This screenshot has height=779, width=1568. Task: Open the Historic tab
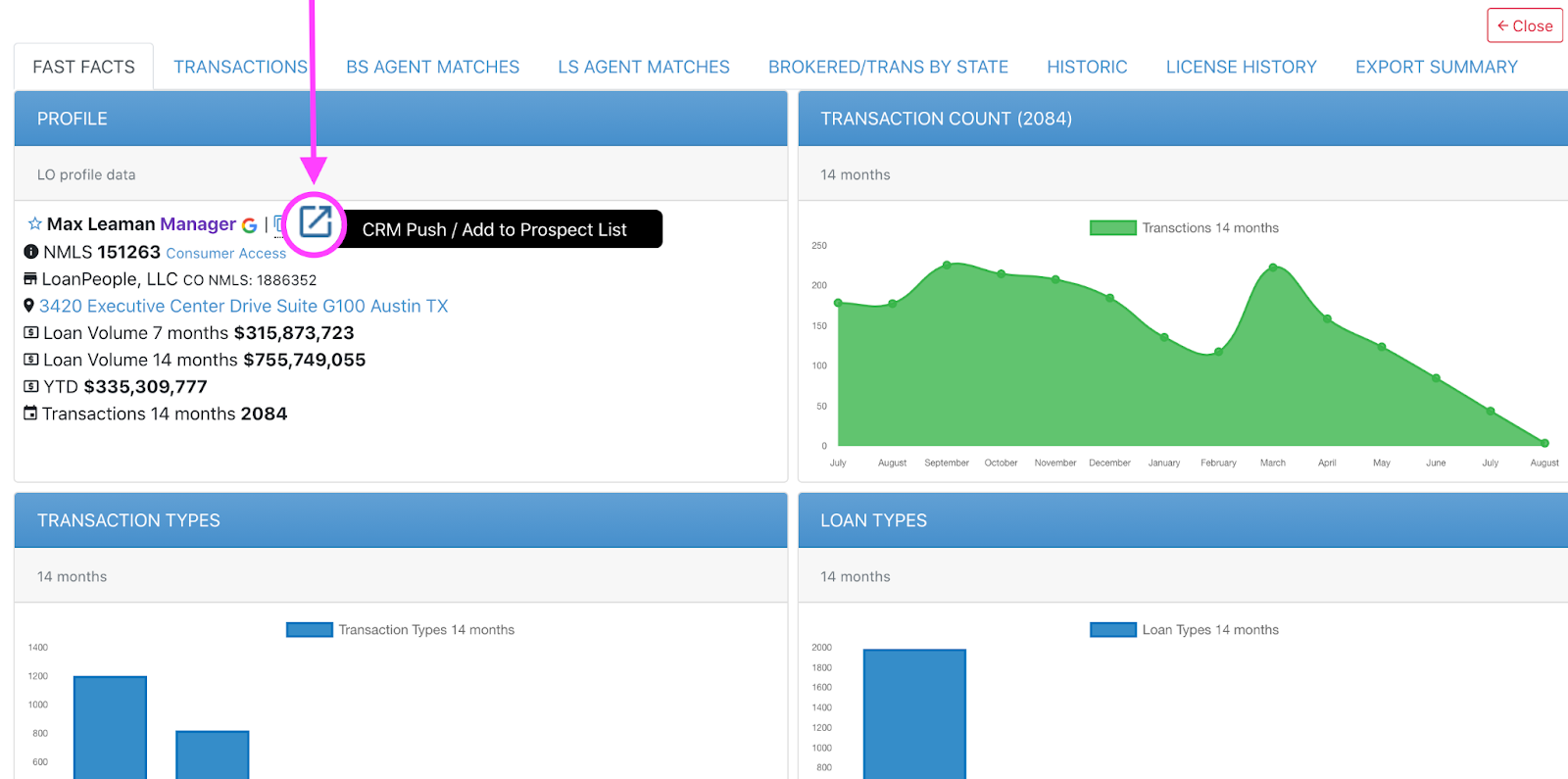pyautogui.click(x=1087, y=67)
